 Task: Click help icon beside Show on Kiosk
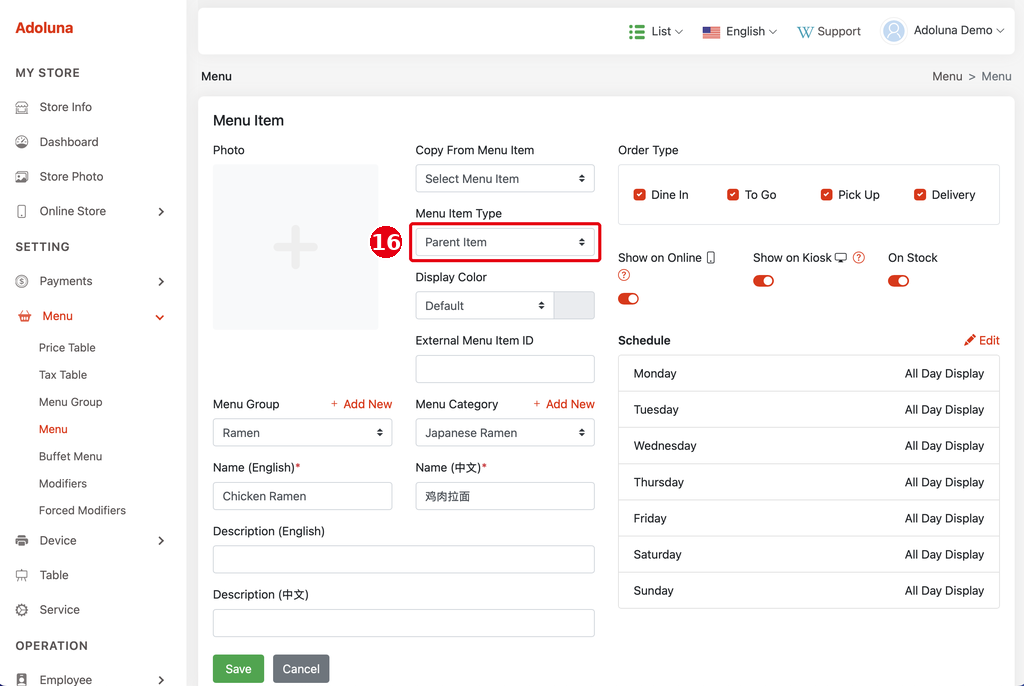859,257
